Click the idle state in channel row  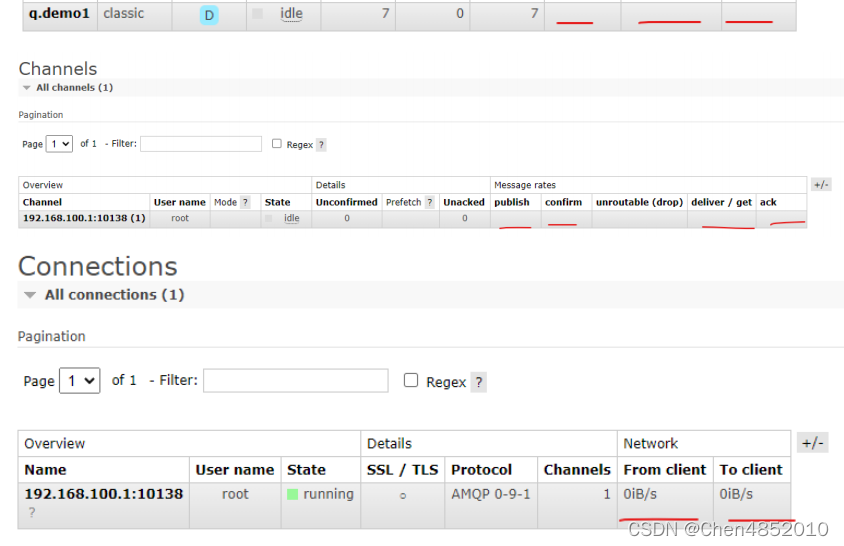pyautogui.click(x=292, y=218)
